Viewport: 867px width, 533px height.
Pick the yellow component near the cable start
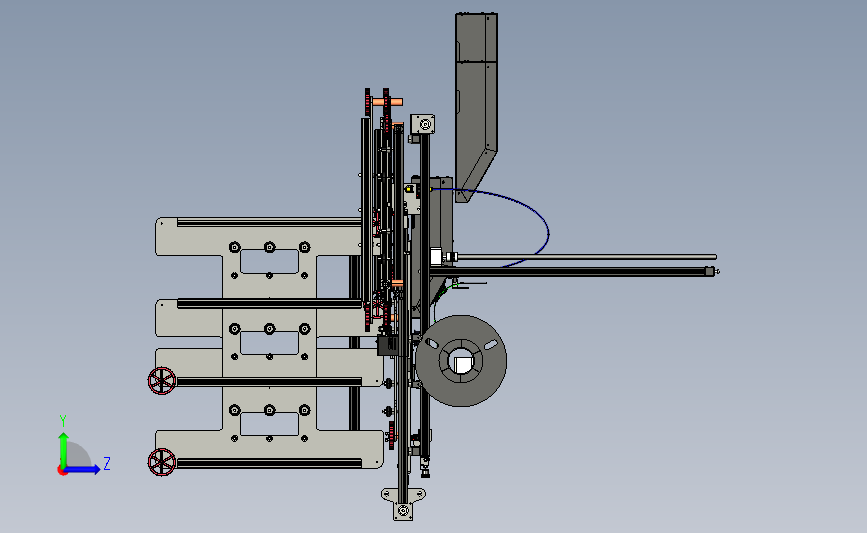tap(409, 189)
